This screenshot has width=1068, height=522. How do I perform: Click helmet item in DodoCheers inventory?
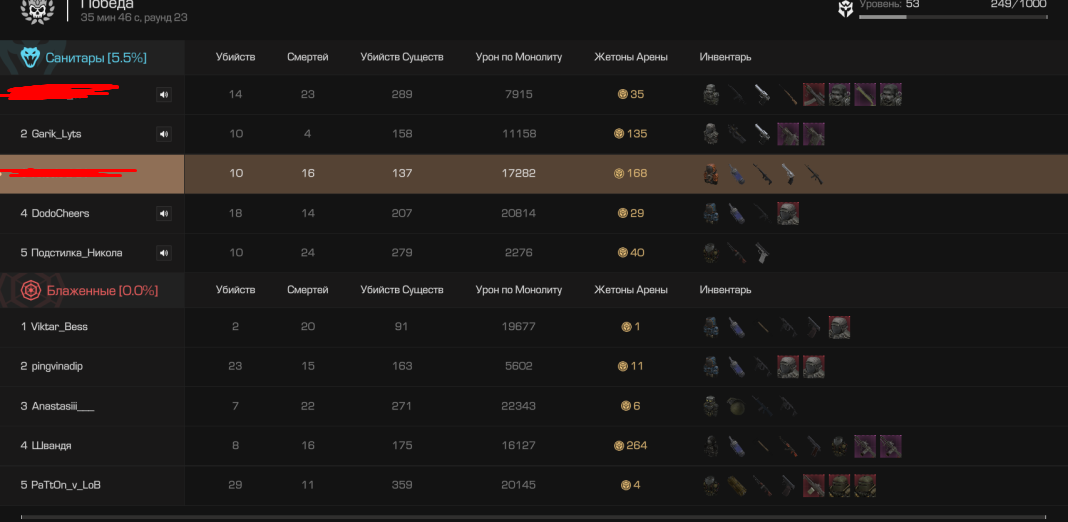(788, 213)
